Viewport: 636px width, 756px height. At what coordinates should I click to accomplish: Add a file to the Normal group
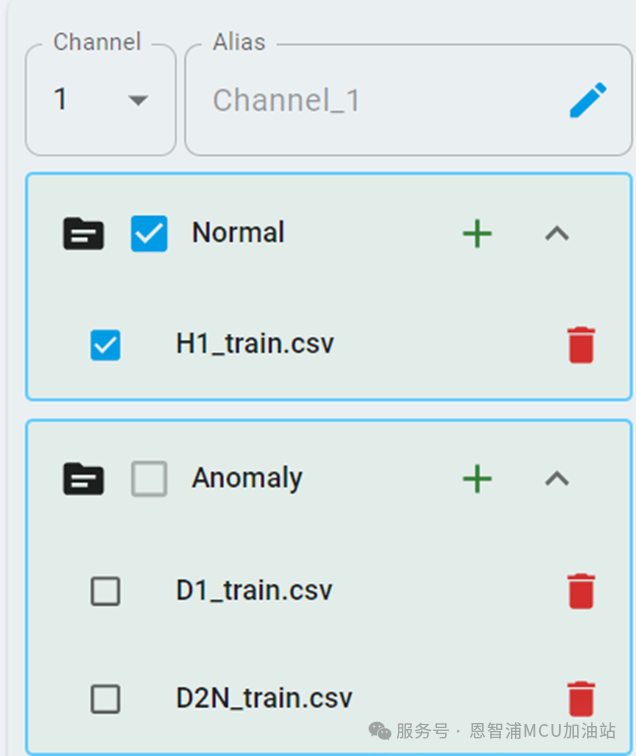(477, 234)
